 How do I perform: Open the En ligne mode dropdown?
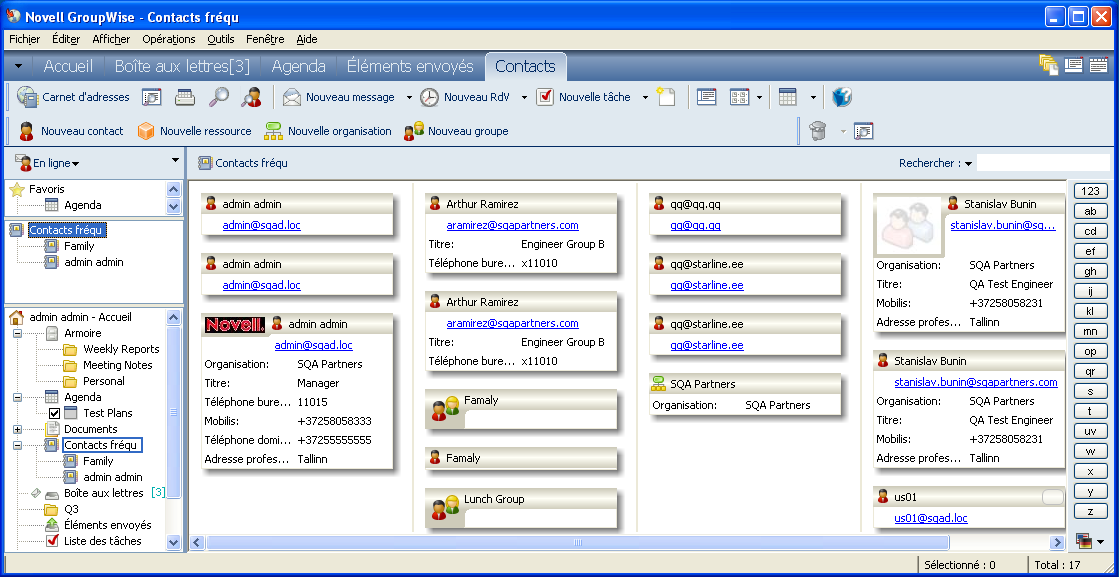[x=46, y=163]
